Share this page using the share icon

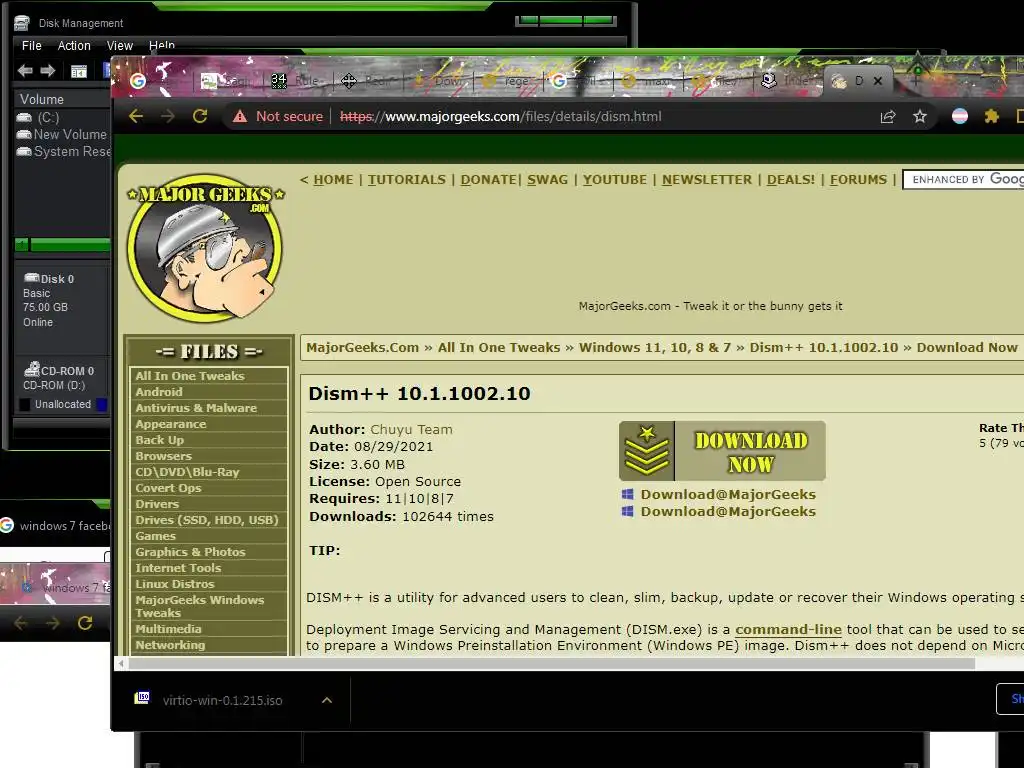pos(888,116)
